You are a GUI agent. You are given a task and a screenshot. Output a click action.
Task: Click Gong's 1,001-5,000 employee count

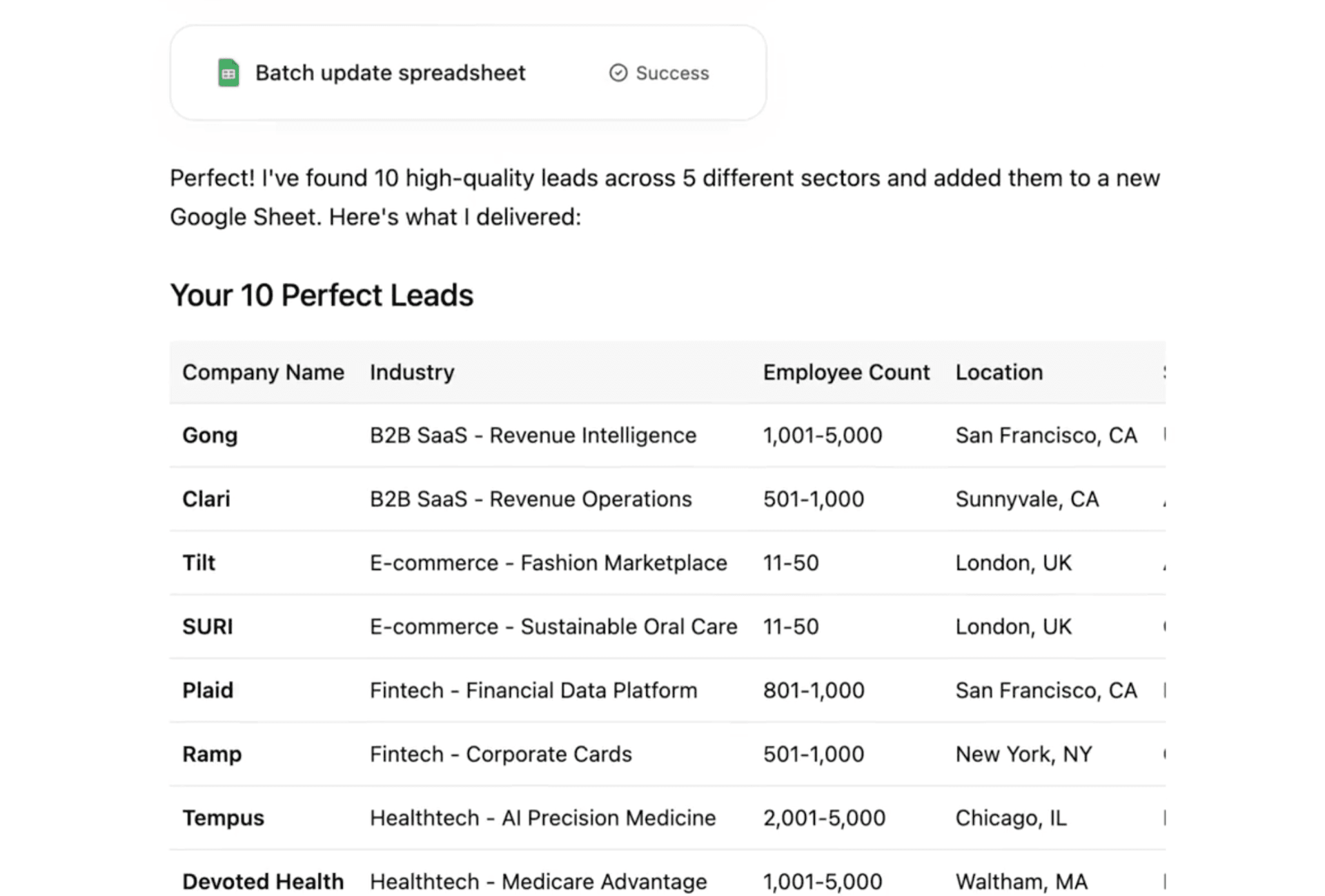(822, 435)
